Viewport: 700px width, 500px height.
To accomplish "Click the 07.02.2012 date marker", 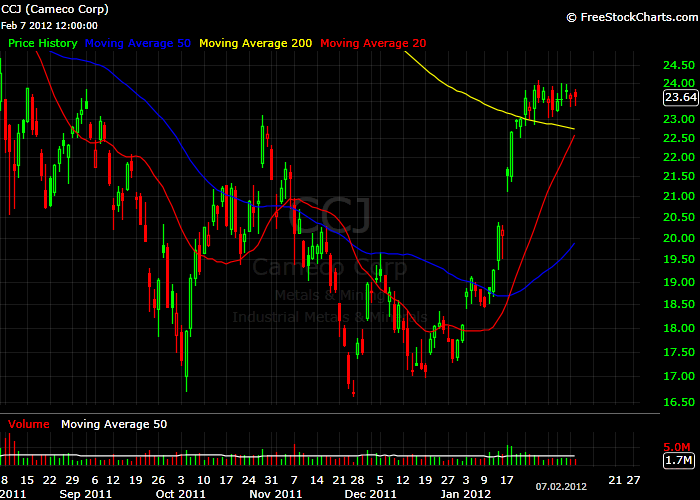I will [561, 487].
